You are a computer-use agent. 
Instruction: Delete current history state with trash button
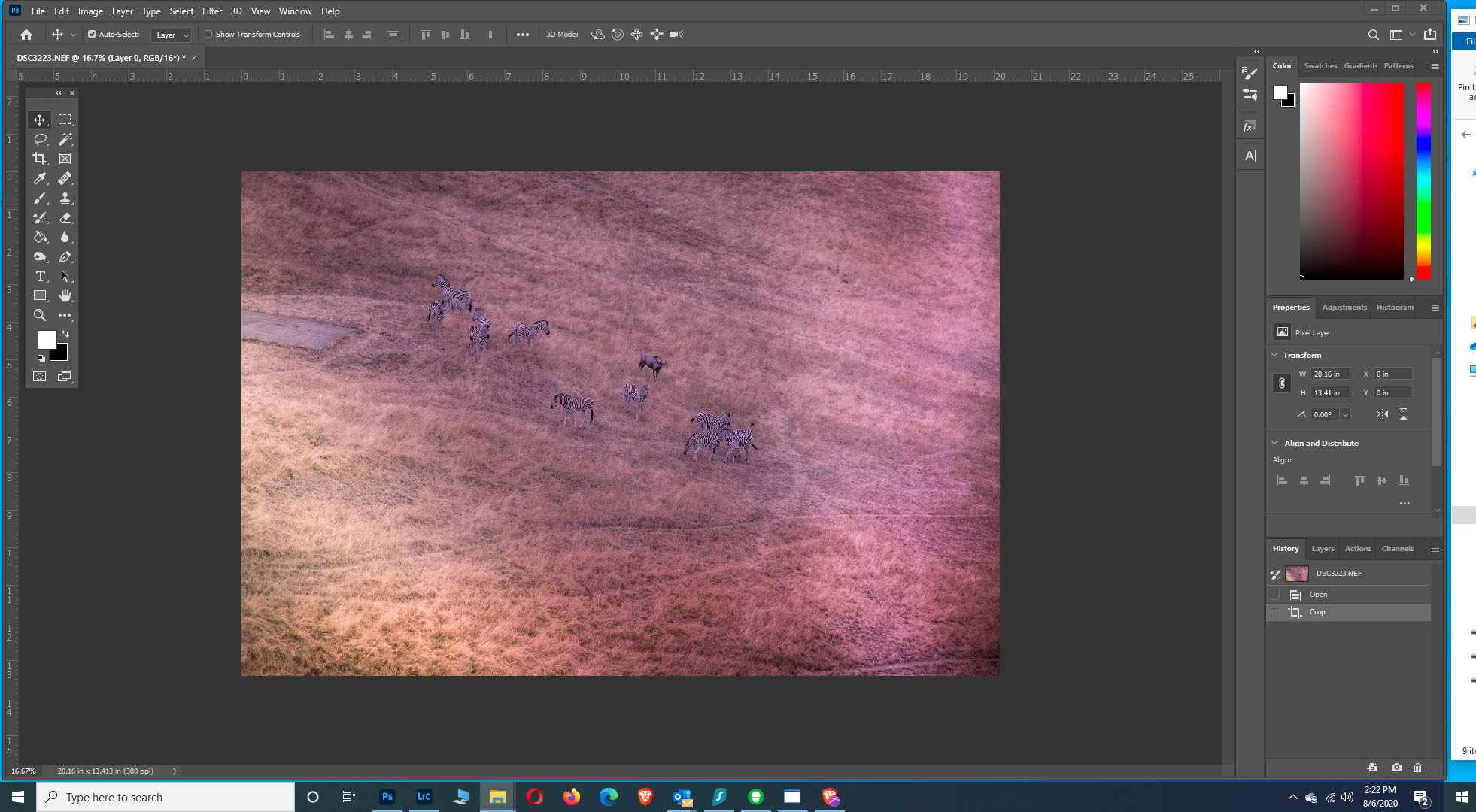tap(1418, 768)
